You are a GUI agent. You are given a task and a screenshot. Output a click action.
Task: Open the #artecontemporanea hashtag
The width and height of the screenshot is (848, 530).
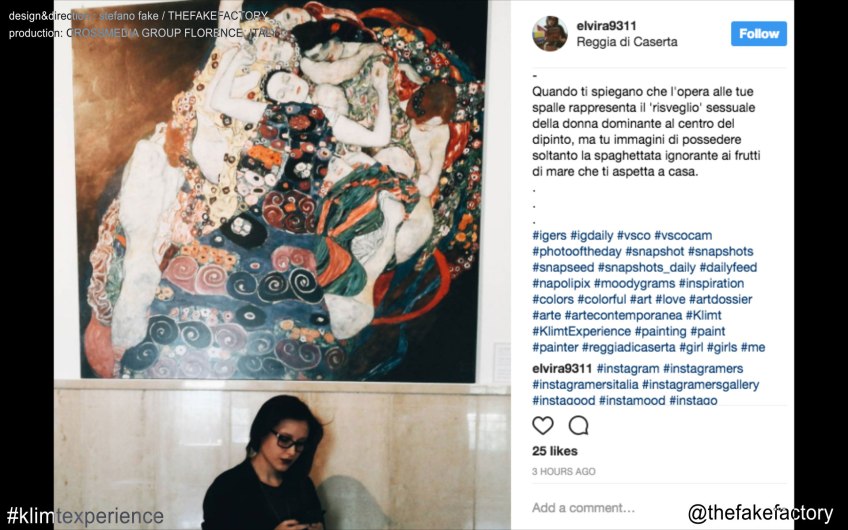tap(623, 315)
